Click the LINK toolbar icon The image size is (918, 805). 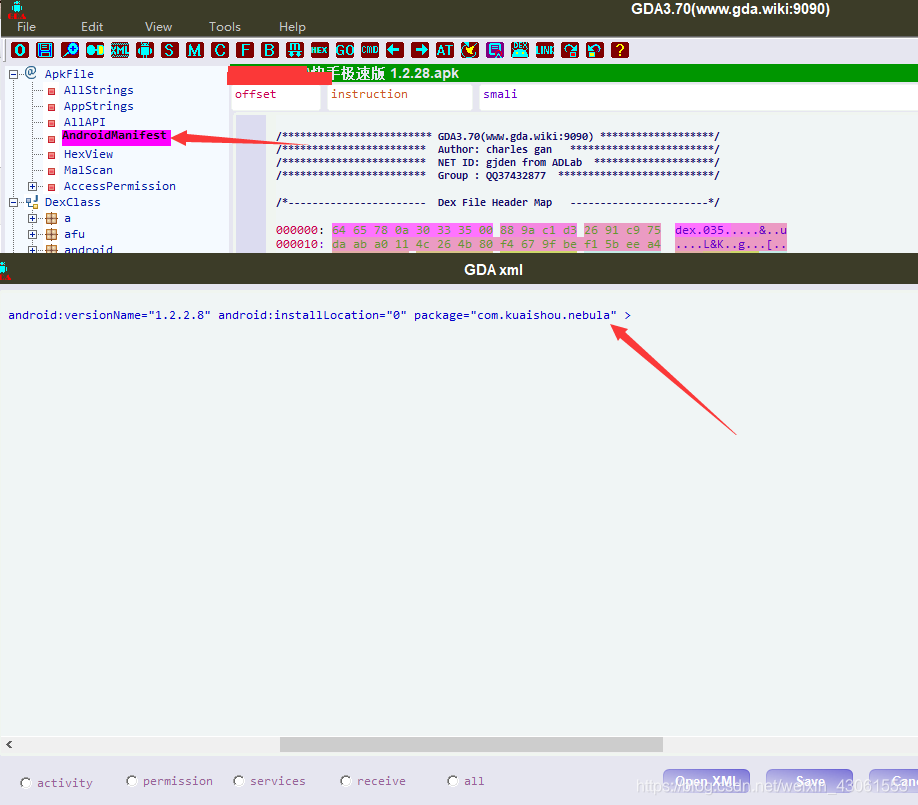544,50
